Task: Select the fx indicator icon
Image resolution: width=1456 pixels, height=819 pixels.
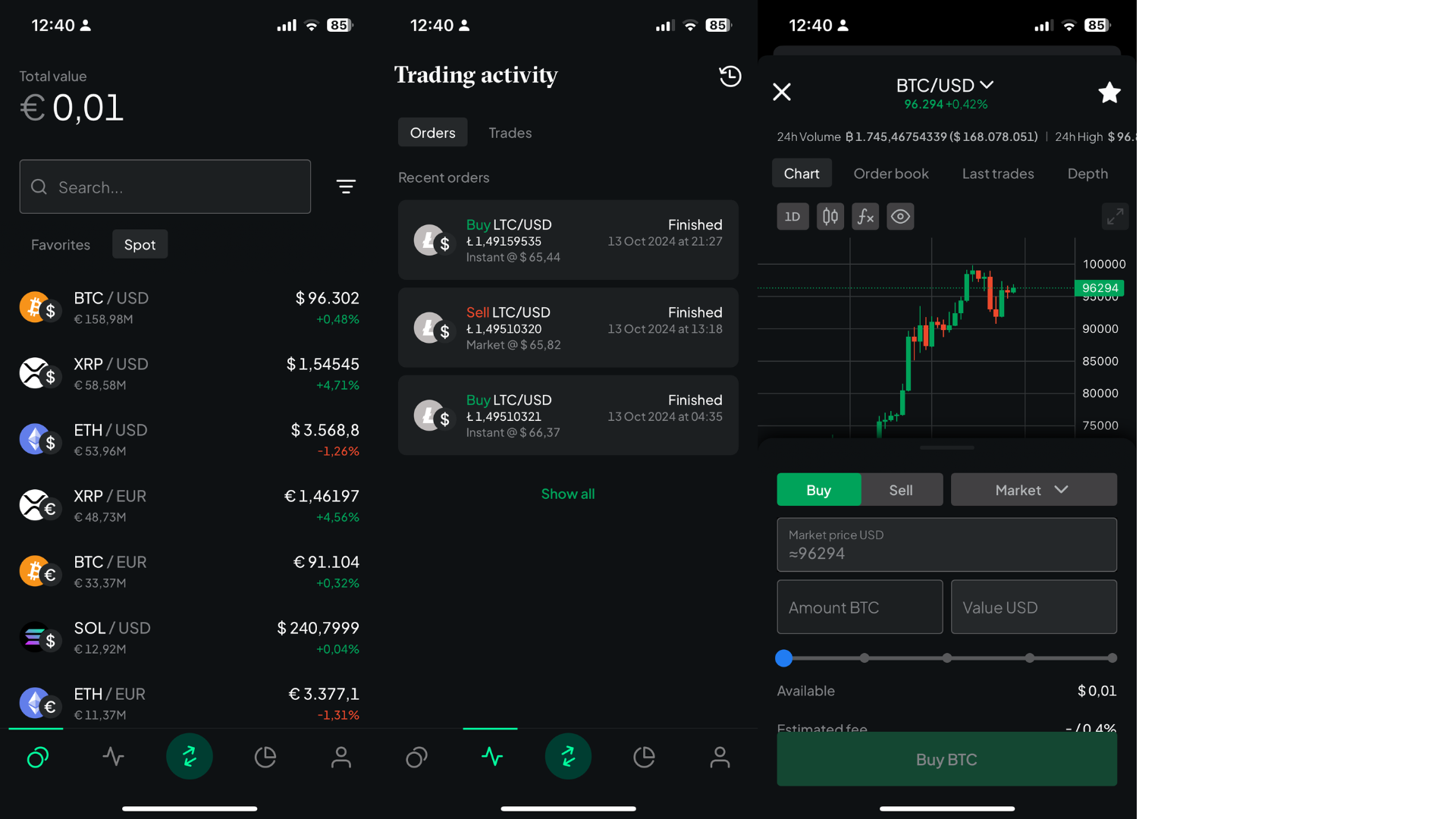Action: 863,216
